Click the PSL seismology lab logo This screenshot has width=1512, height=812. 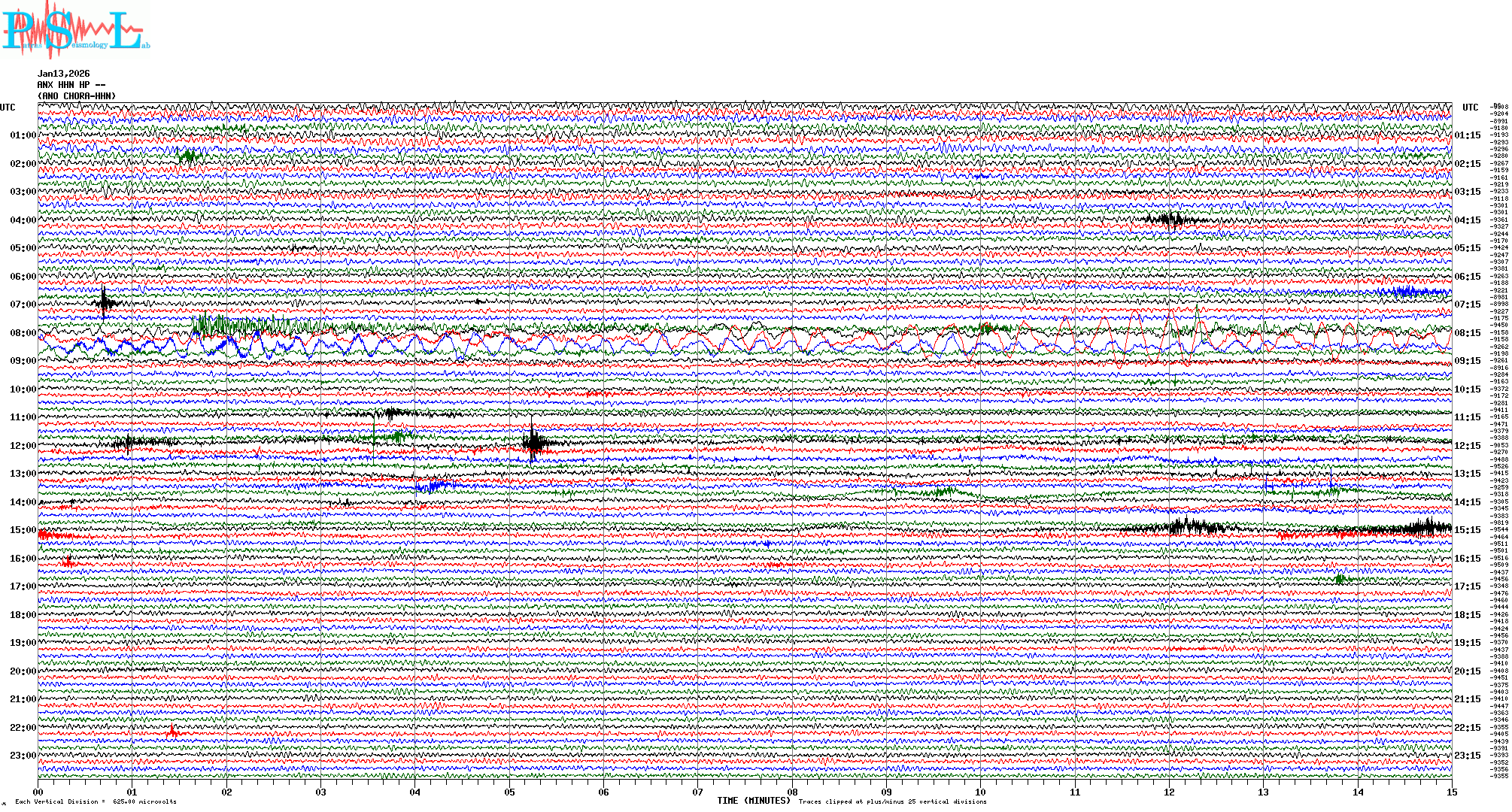[x=75, y=30]
